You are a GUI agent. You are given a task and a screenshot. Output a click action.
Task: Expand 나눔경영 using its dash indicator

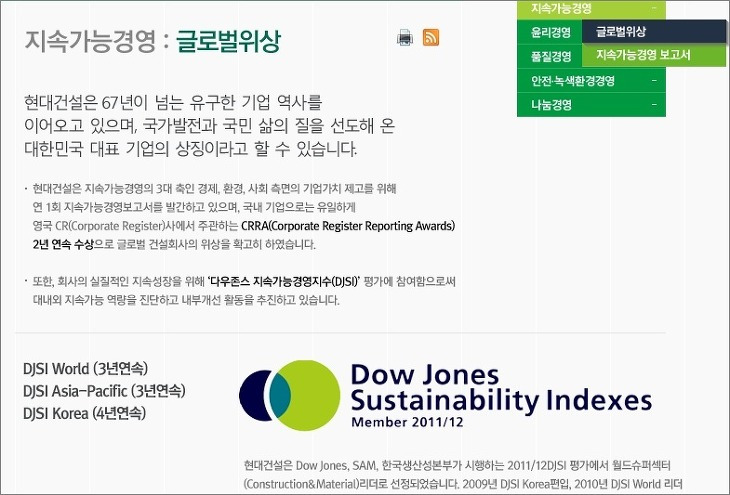click(x=654, y=104)
